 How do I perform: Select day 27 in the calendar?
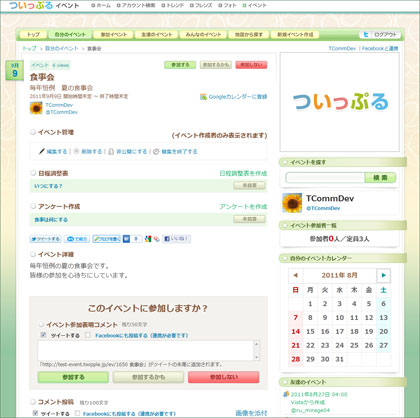click(383, 345)
